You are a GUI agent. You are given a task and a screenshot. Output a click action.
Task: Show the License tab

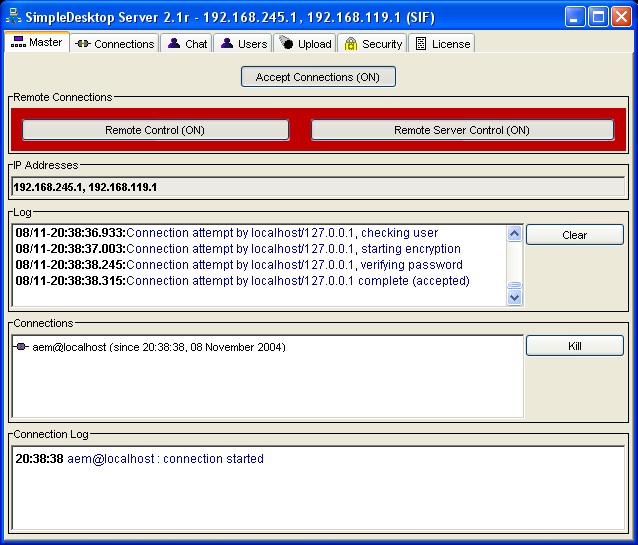click(x=441, y=43)
